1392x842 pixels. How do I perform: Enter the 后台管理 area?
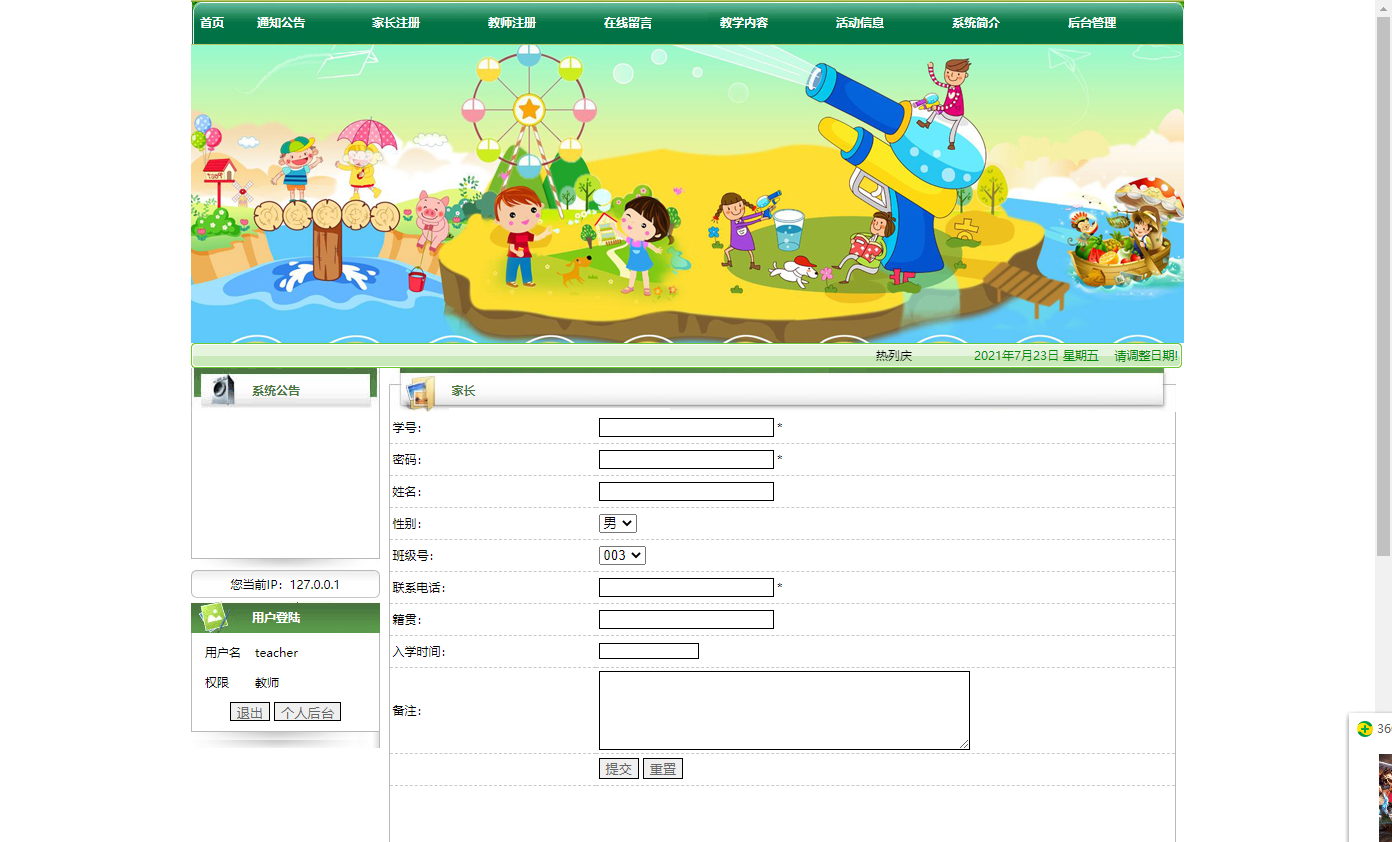[1091, 22]
